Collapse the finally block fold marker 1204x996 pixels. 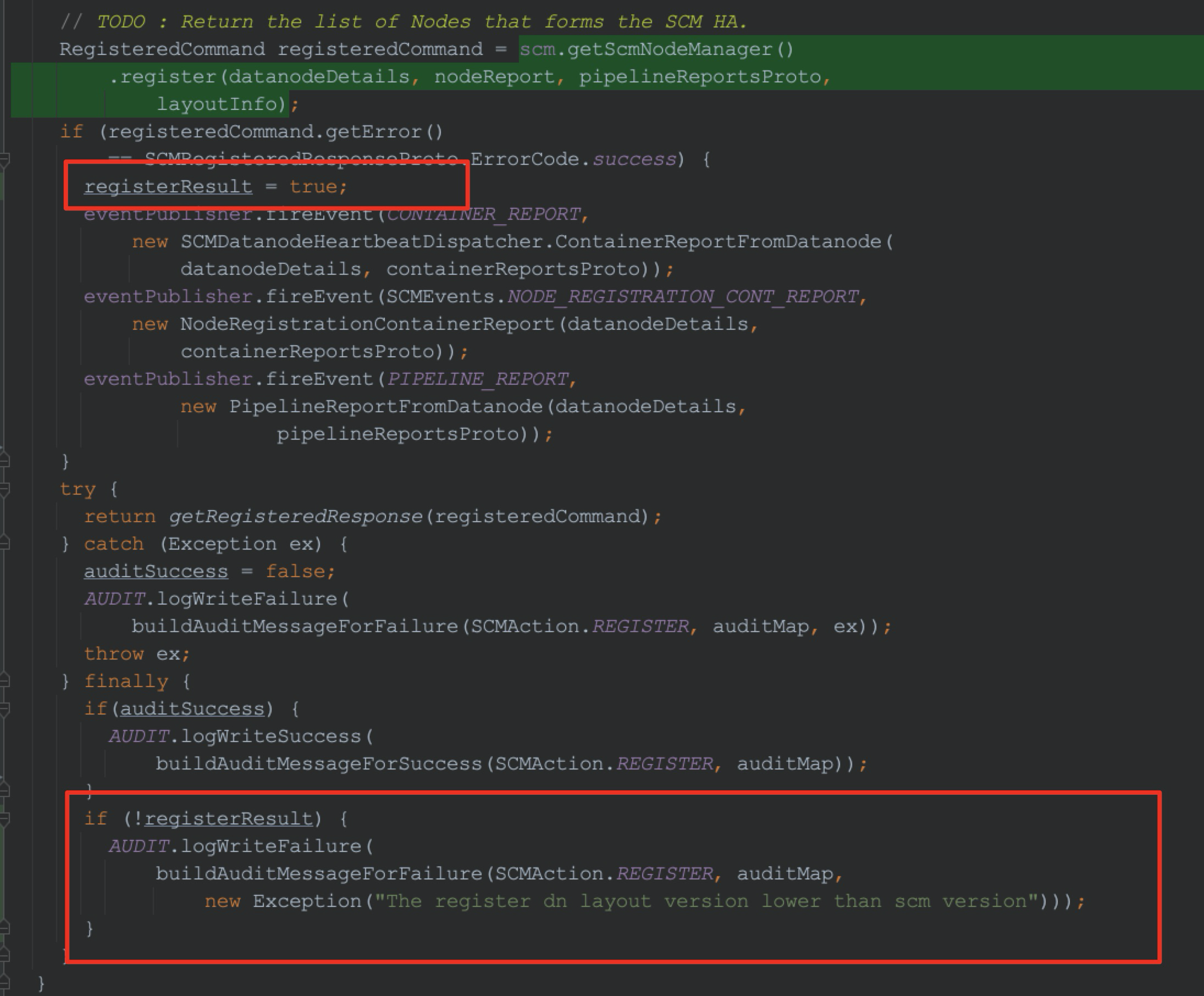(x=4, y=681)
